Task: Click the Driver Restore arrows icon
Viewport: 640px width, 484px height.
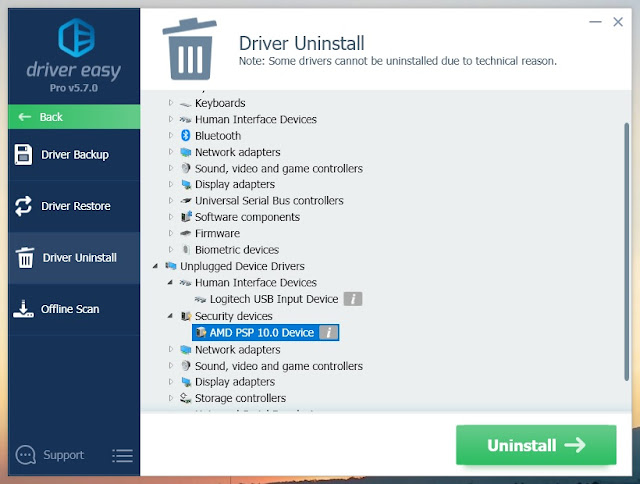Action: point(23,206)
